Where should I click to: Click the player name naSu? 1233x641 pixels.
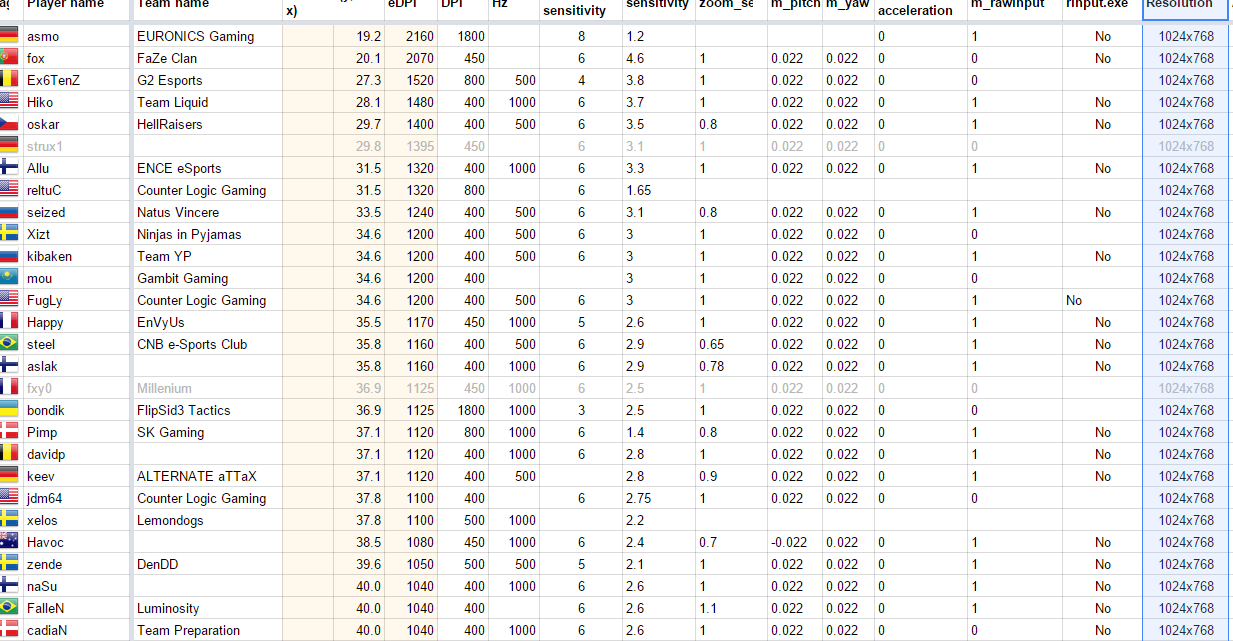[x=42, y=586]
